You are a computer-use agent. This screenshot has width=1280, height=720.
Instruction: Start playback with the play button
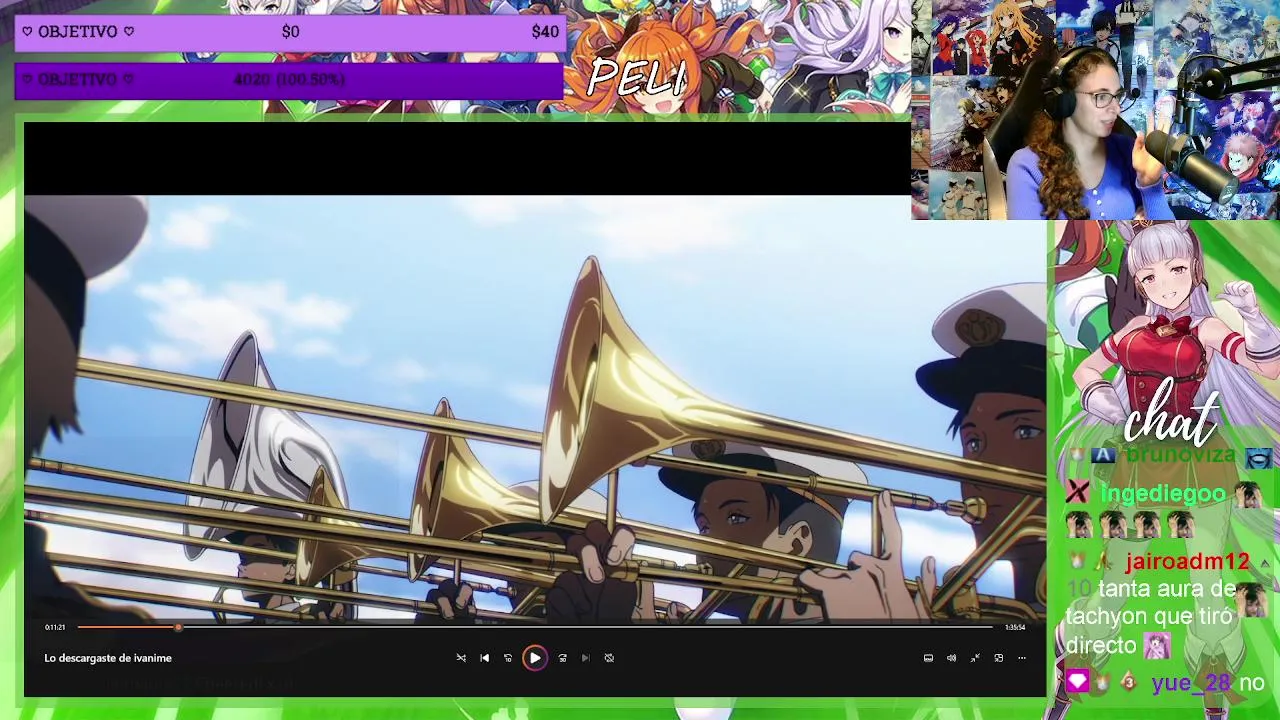pyautogui.click(x=535, y=658)
